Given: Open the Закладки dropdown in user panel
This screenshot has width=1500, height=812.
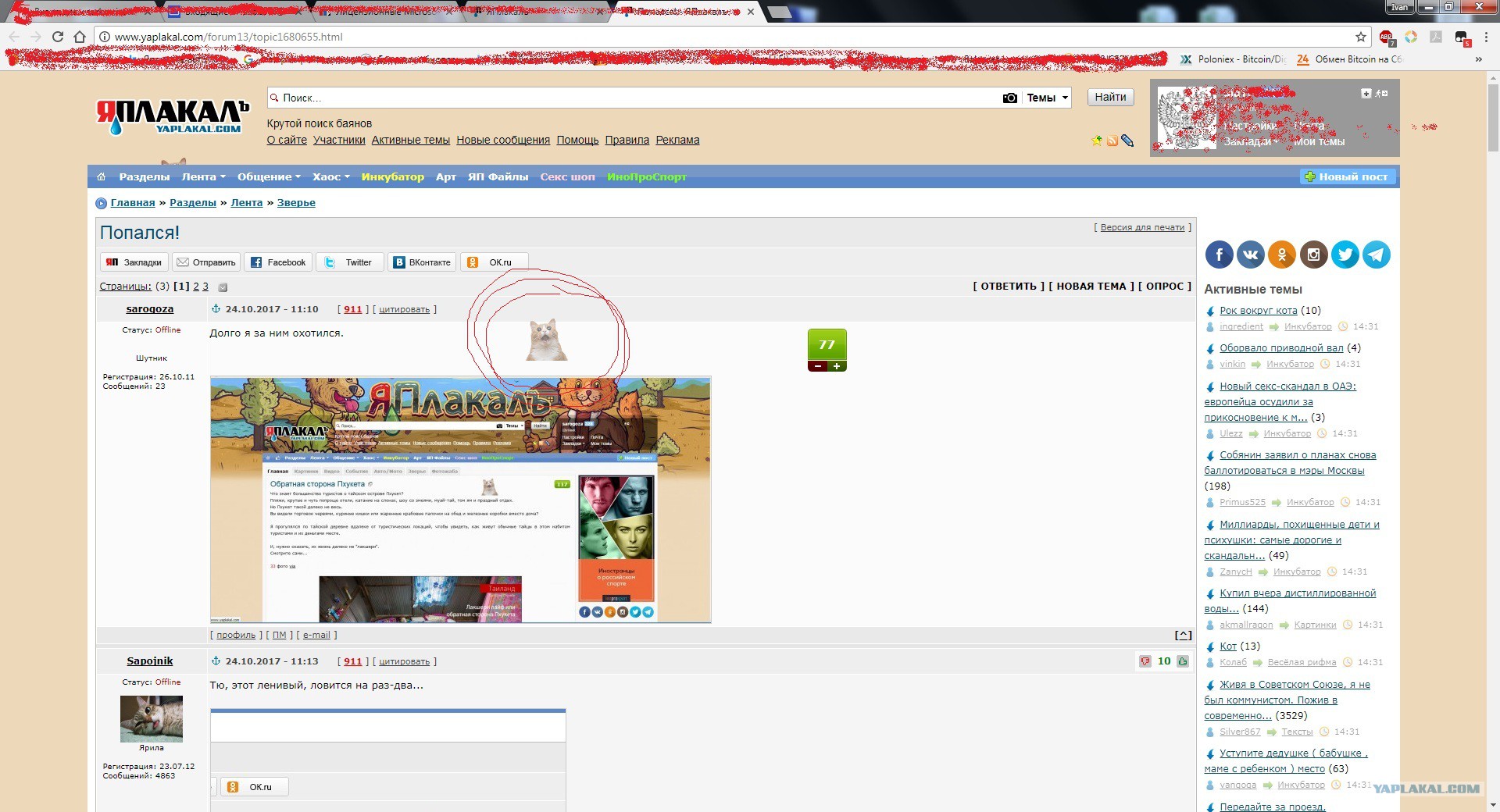Looking at the screenshot, I should pyautogui.click(x=1251, y=141).
